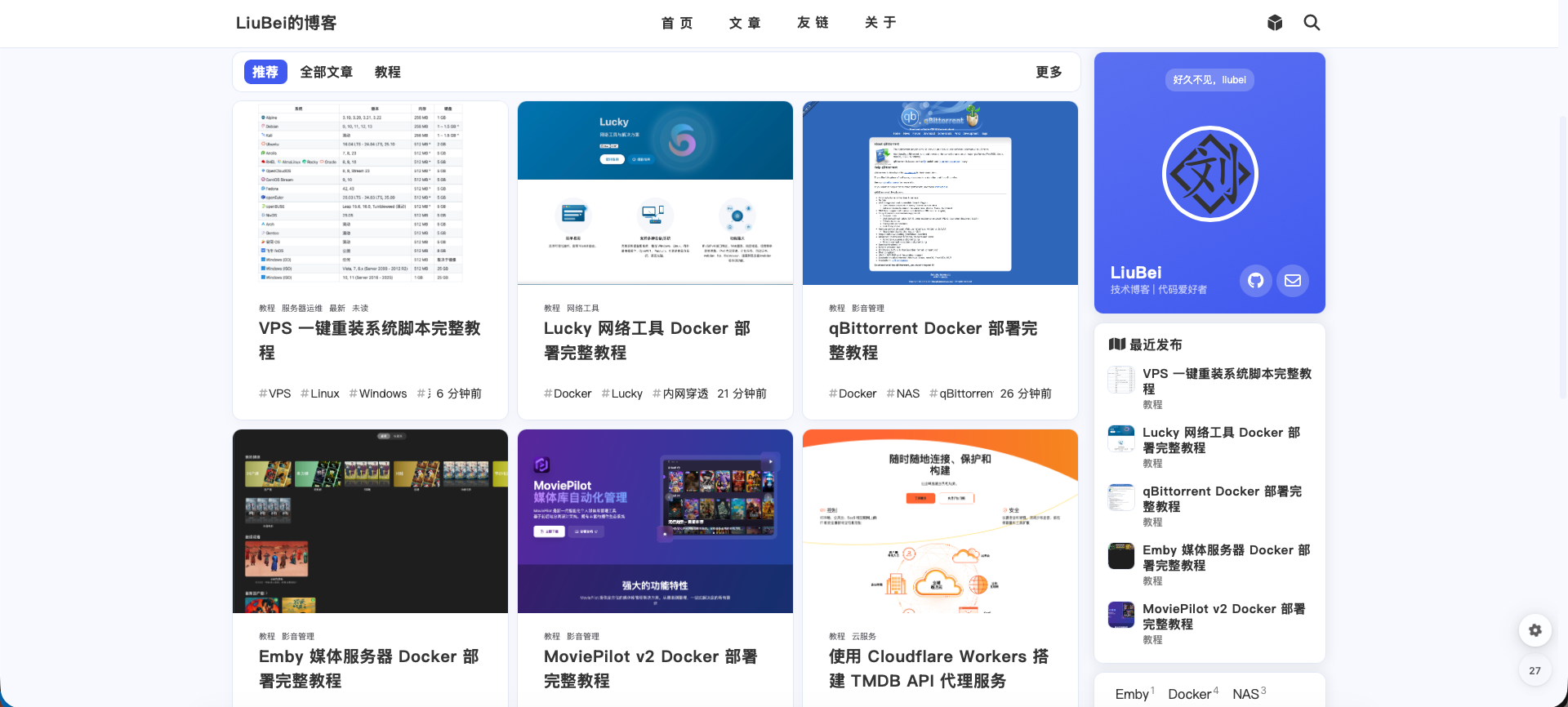Open recent post Lucky 网络工具 in sidebar
The image size is (1568, 707).
click(1222, 440)
